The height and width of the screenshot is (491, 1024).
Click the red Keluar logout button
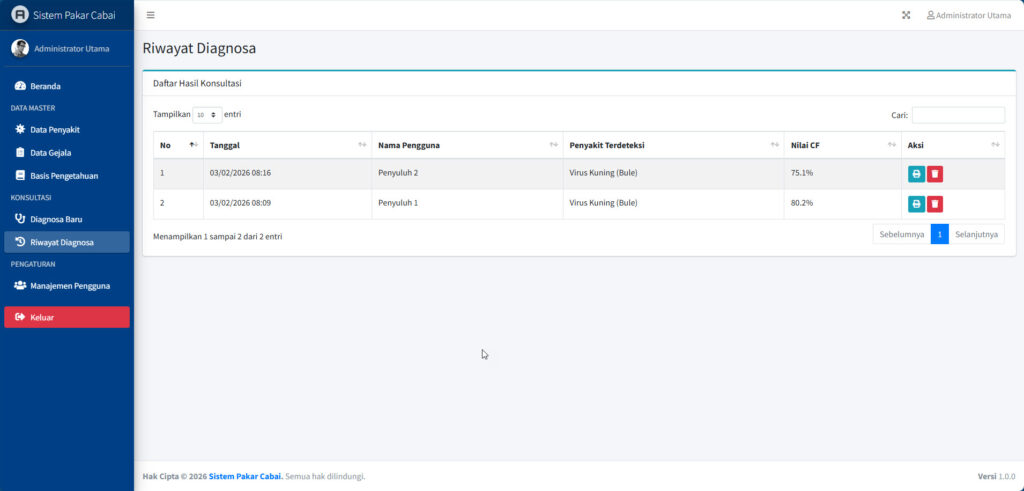click(x=67, y=317)
